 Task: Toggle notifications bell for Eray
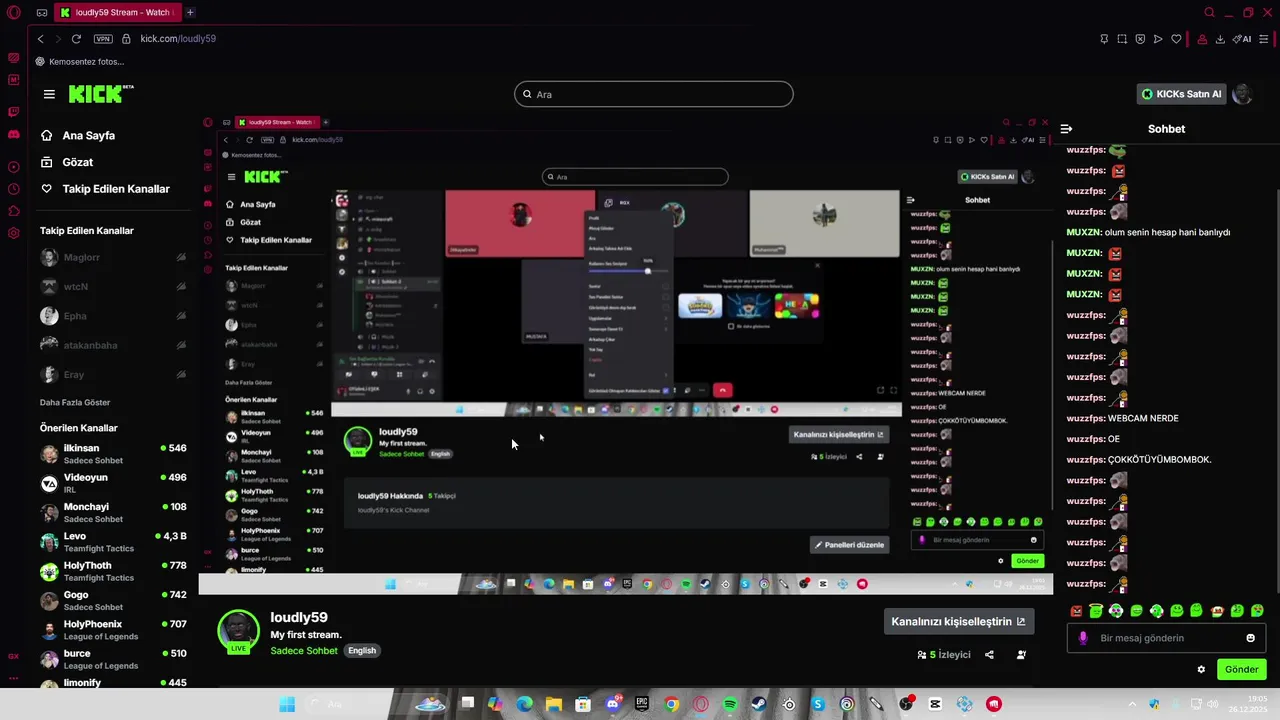click(x=181, y=374)
